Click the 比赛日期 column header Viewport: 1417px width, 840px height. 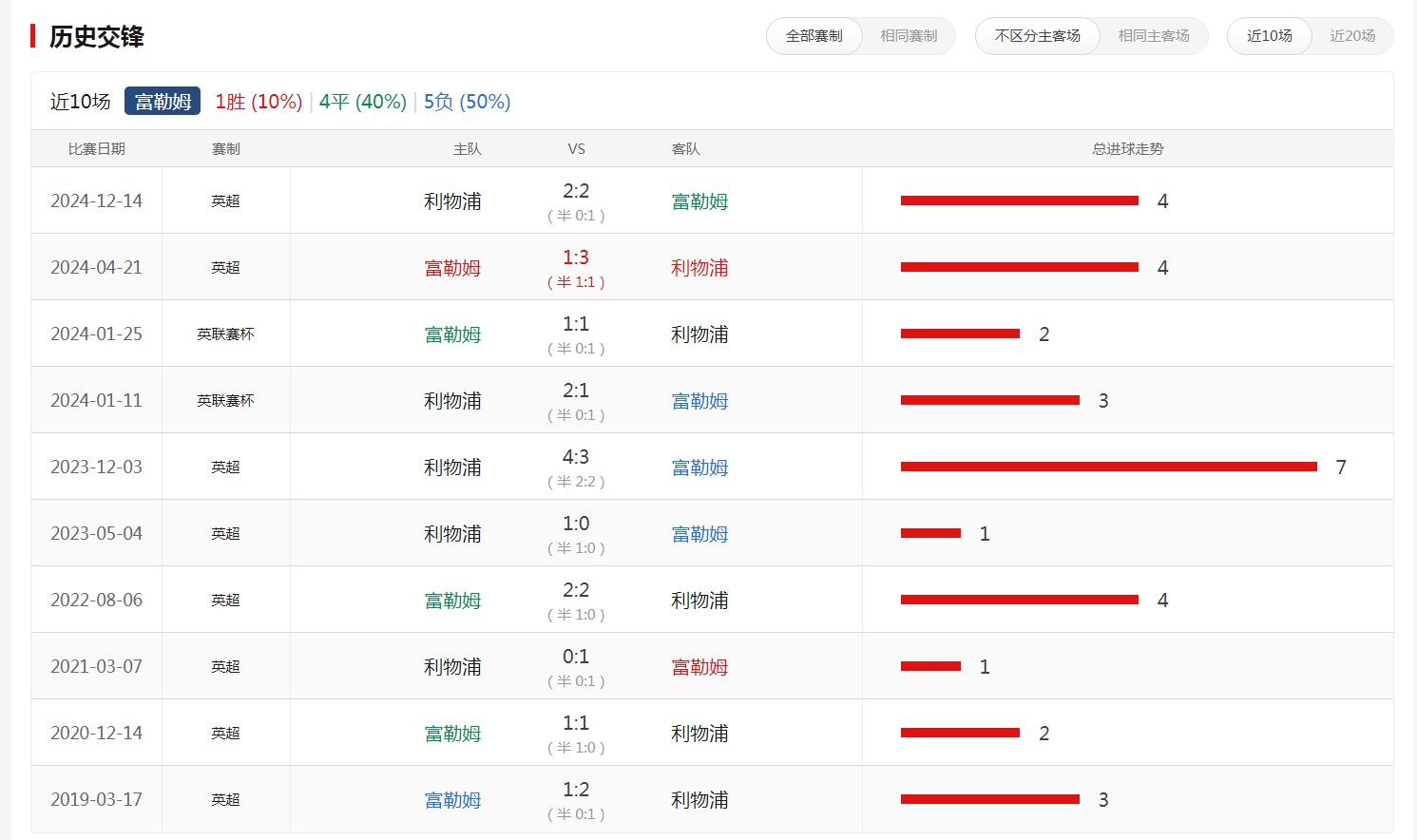click(97, 149)
